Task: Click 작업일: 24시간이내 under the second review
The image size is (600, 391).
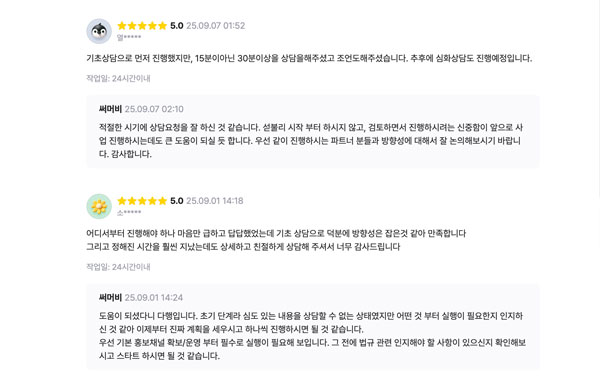Action: point(118,267)
